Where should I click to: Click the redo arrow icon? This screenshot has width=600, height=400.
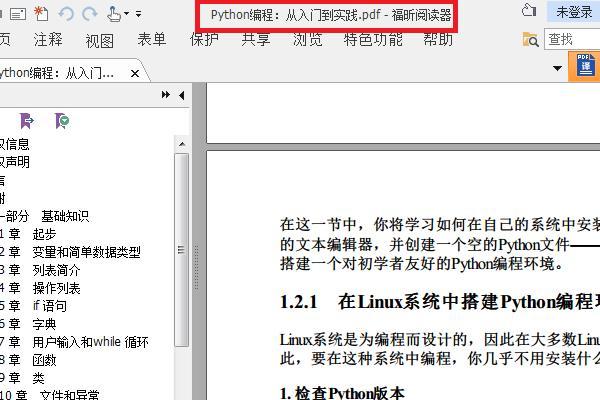[90, 14]
